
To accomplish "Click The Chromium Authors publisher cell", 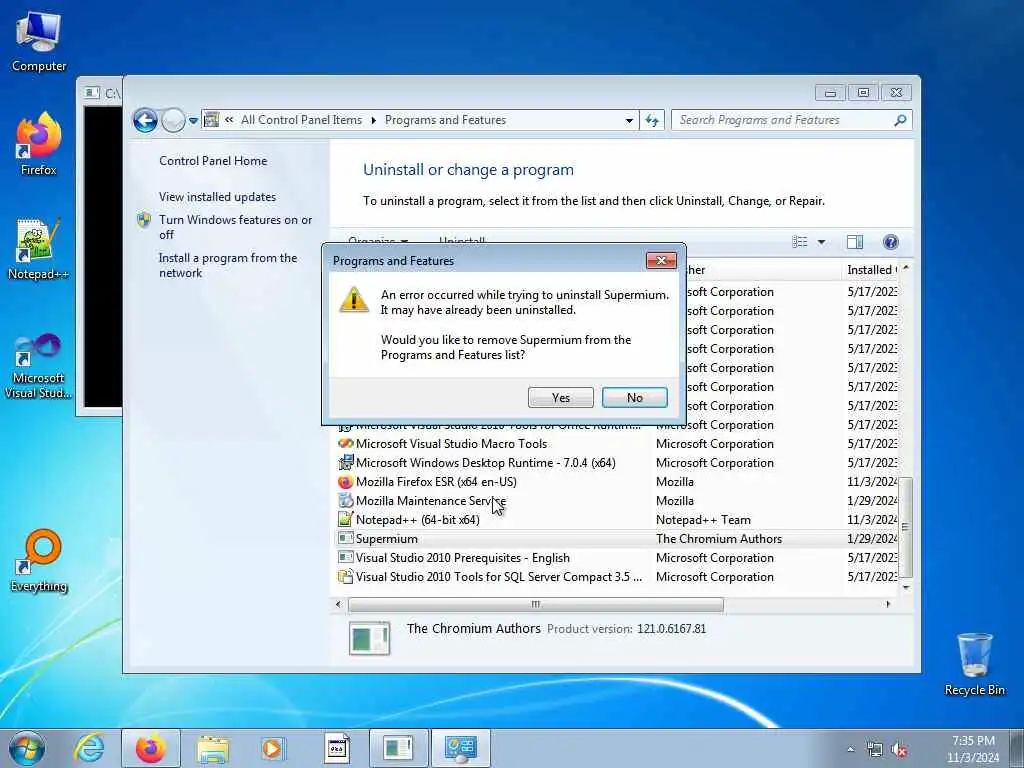I will (718, 539).
